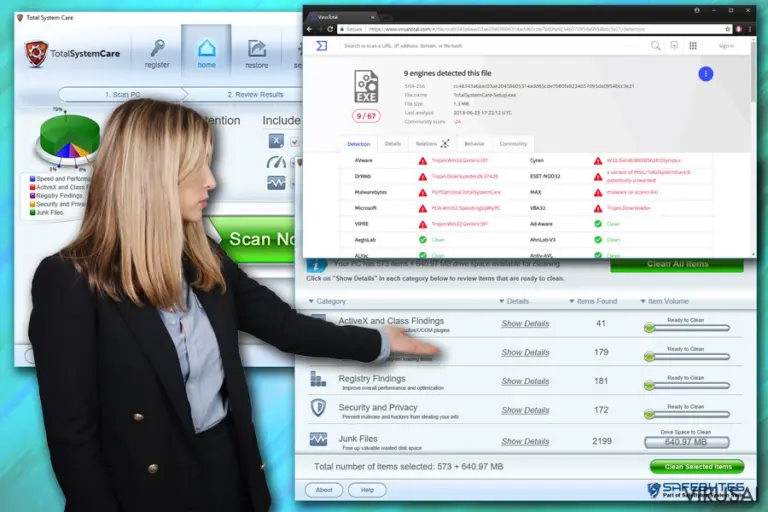The image size is (768, 512).
Task: Sort by Category column arrow
Action: 311,301
